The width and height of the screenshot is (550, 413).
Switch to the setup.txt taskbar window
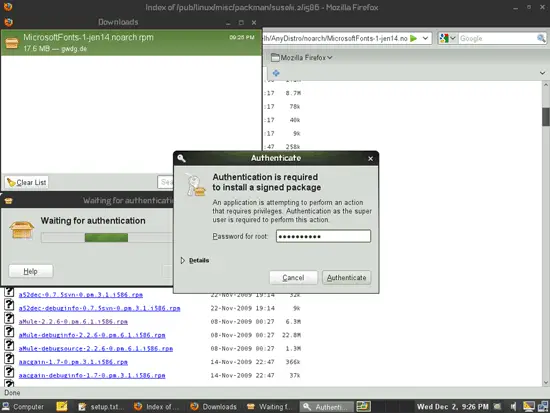point(101,407)
